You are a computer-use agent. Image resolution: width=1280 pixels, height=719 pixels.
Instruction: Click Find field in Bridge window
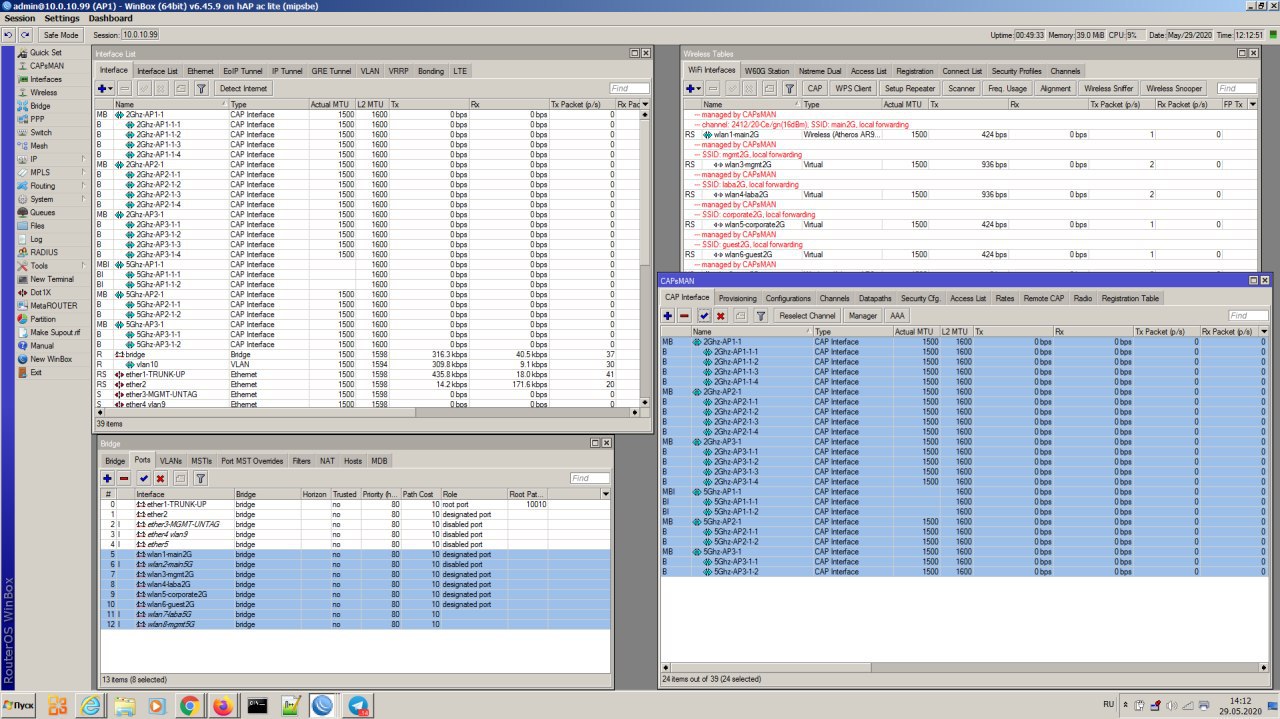tap(590, 478)
